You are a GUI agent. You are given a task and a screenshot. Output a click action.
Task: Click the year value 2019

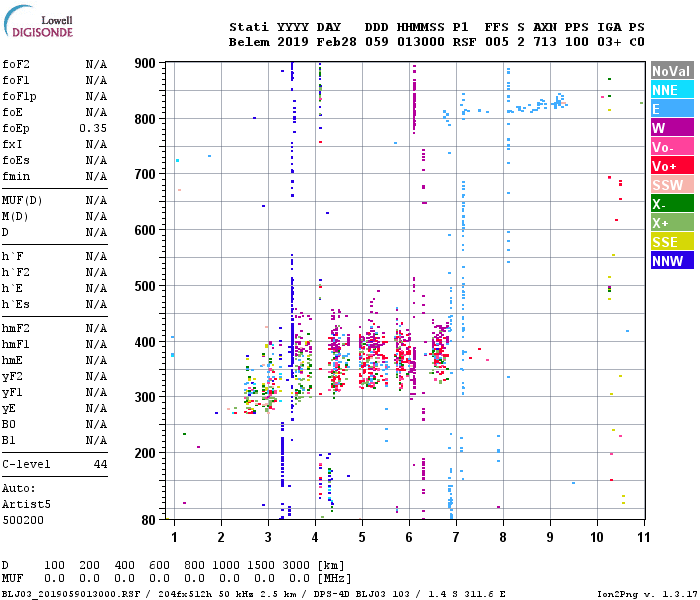(x=293, y=42)
